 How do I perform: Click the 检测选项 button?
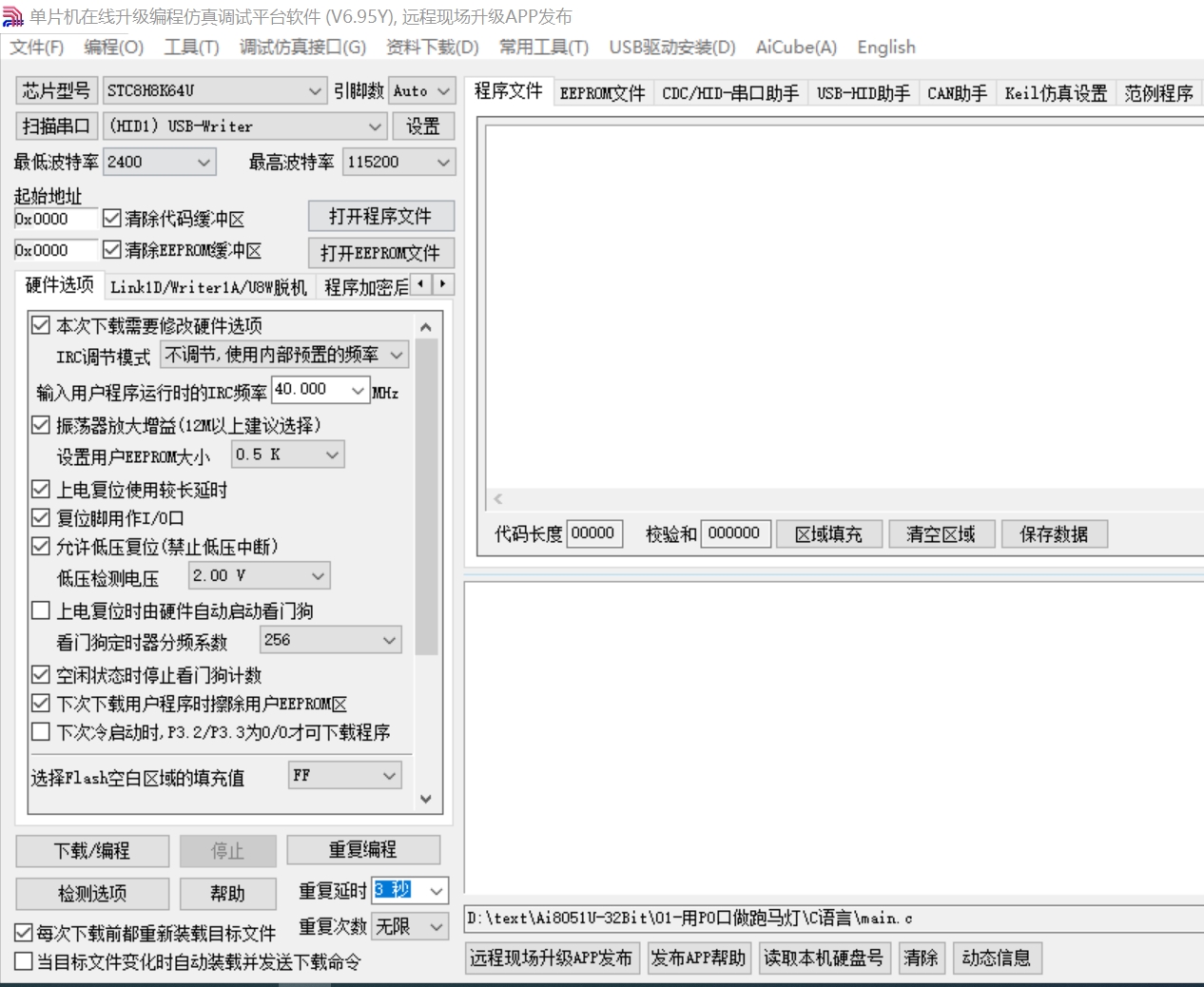92,893
